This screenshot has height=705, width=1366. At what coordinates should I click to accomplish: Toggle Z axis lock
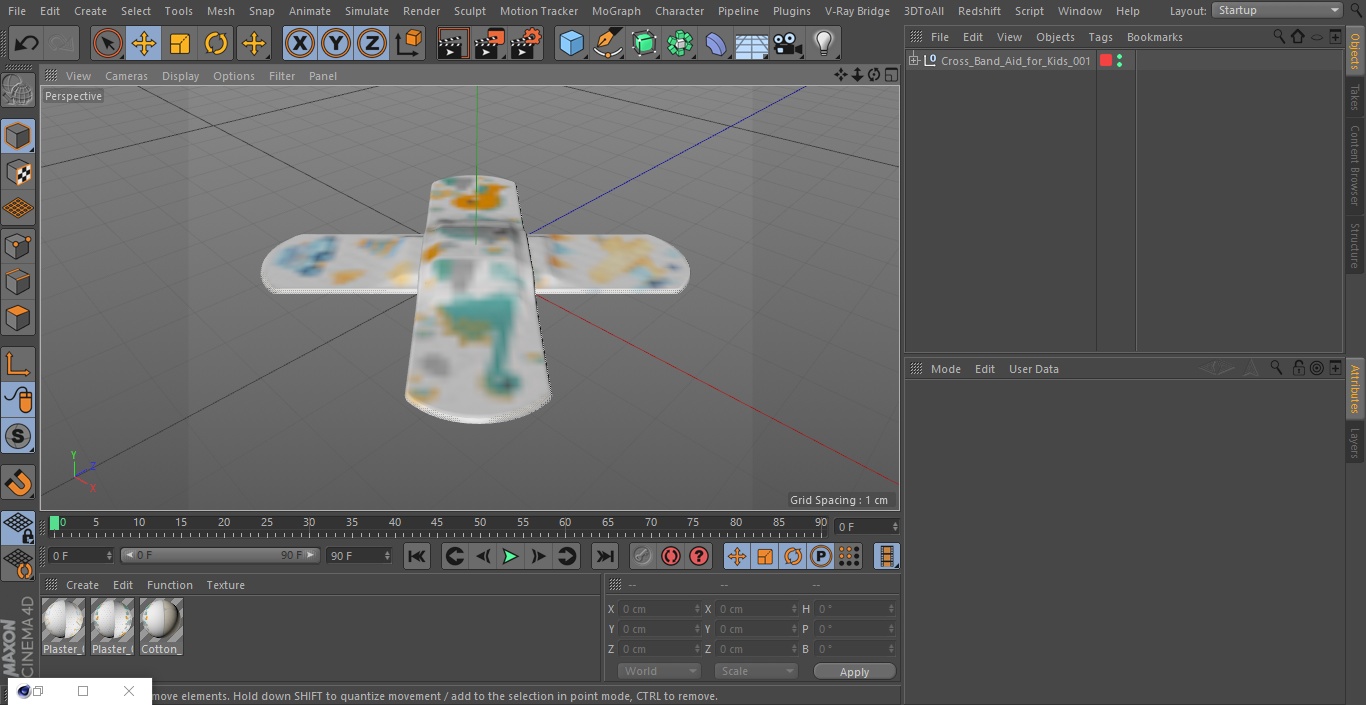[372, 43]
